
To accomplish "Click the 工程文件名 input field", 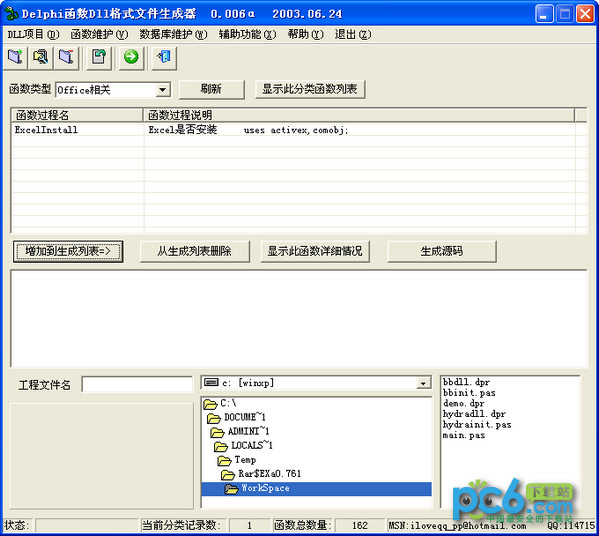I will tap(137, 384).
